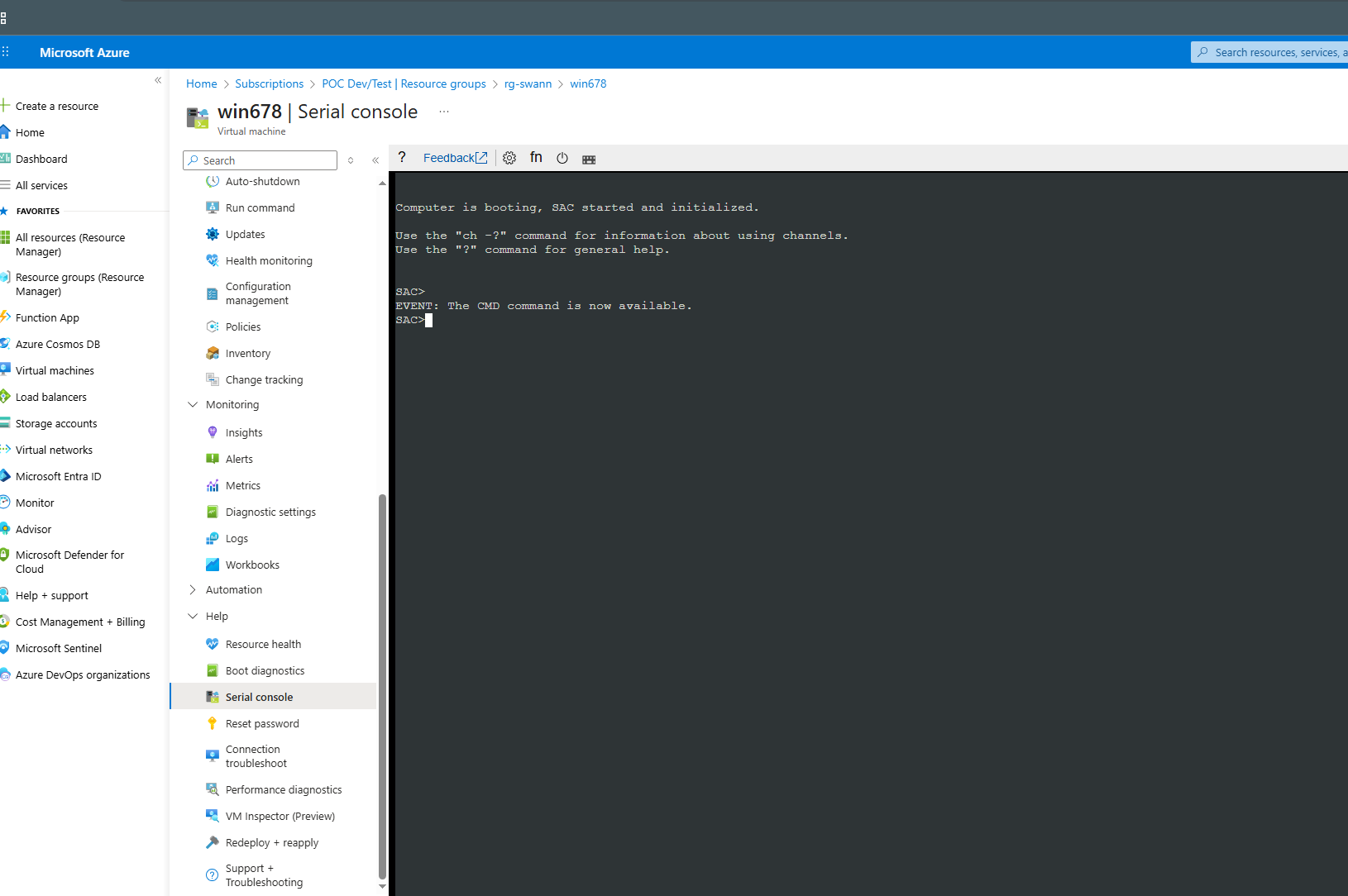Select Health monitoring
This screenshot has height=896, width=1348.
click(269, 260)
